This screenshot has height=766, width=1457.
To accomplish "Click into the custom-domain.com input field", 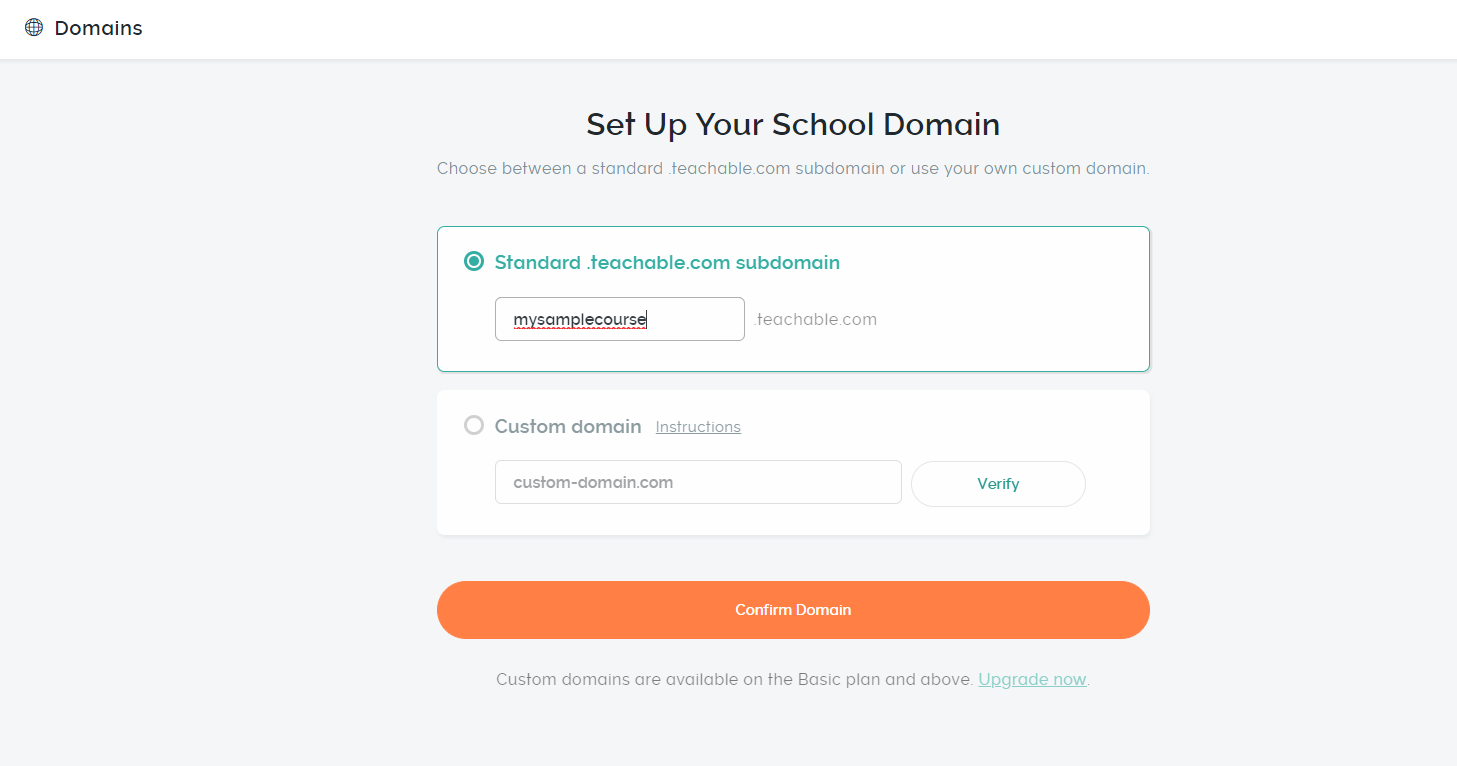I will [698, 482].
